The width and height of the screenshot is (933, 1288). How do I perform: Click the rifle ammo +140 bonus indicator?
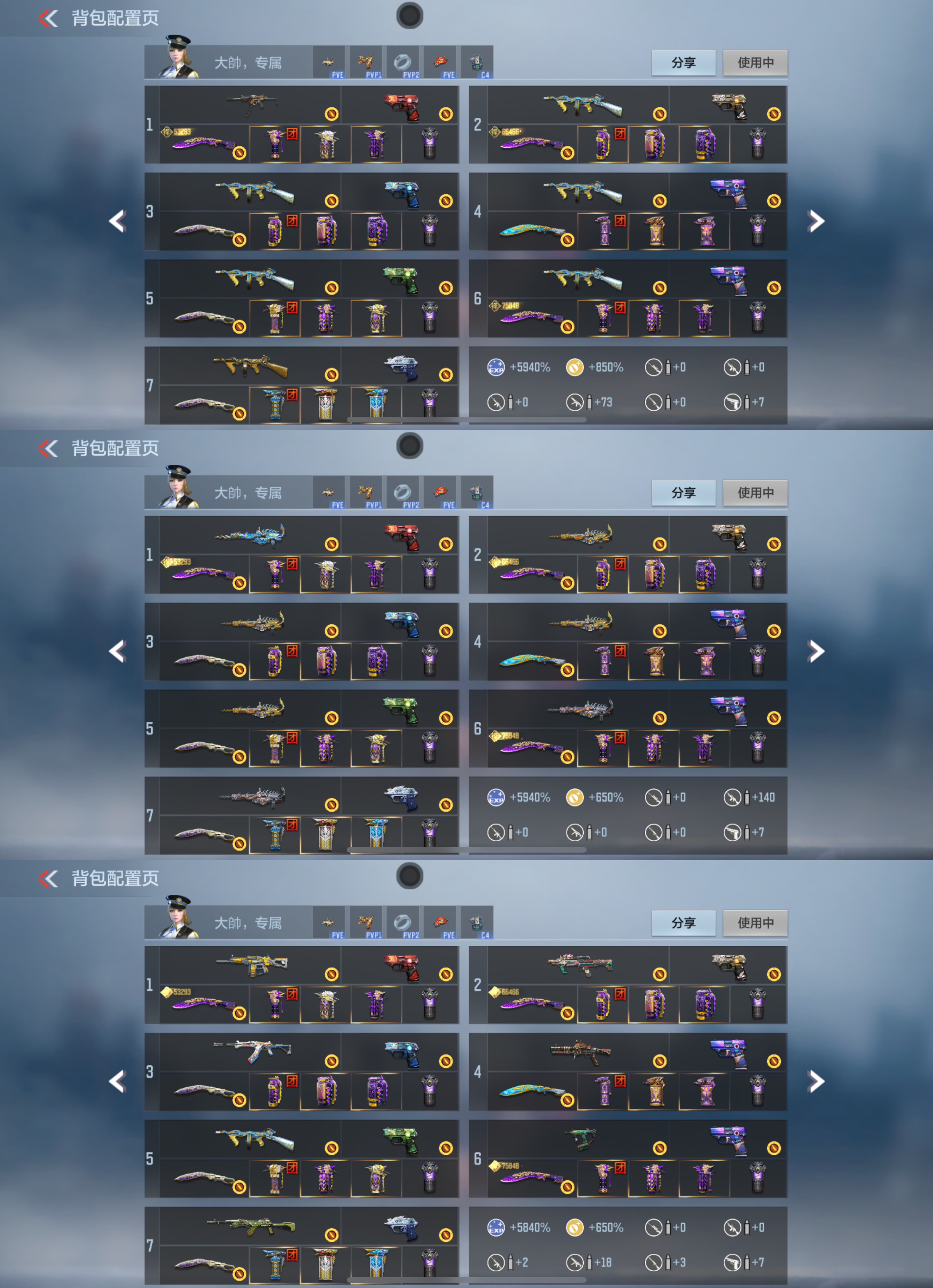(749, 797)
